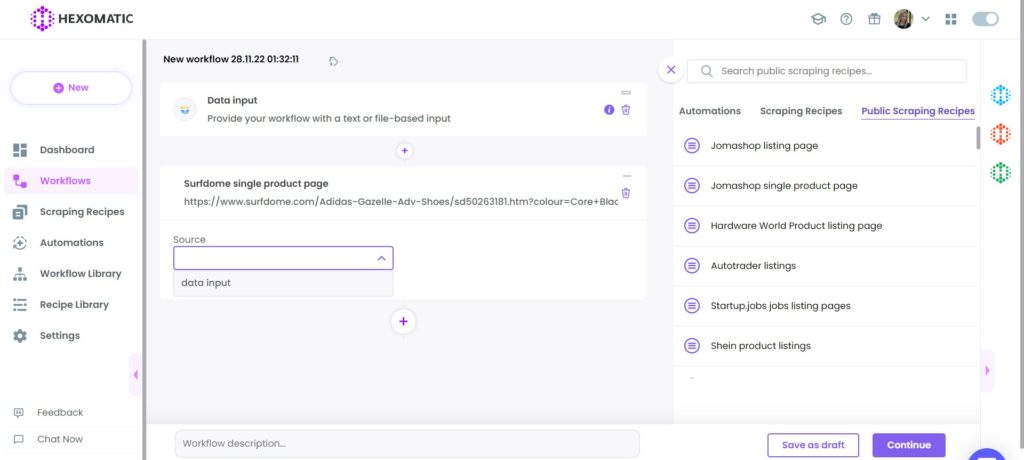Viewport: 1024px width, 460px height.
Task: Click the tag icon beside workflow name
Action: pos(333,61)
